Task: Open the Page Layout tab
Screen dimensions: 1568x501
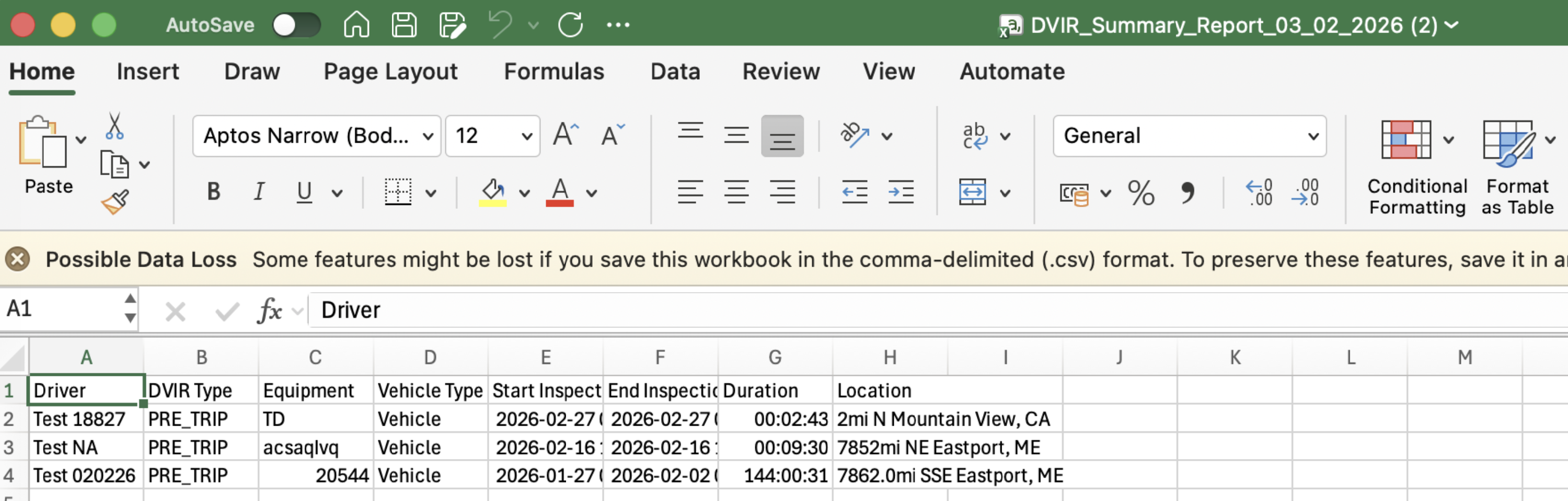Action: (390, 71)
